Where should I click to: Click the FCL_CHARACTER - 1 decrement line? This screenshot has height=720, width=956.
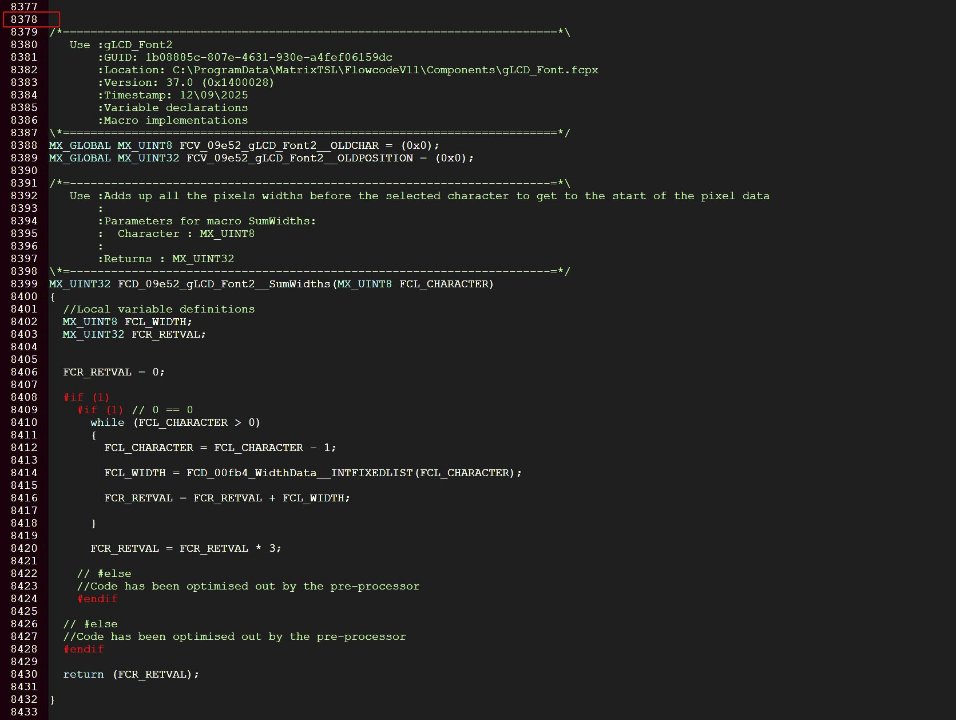point(220,447)
